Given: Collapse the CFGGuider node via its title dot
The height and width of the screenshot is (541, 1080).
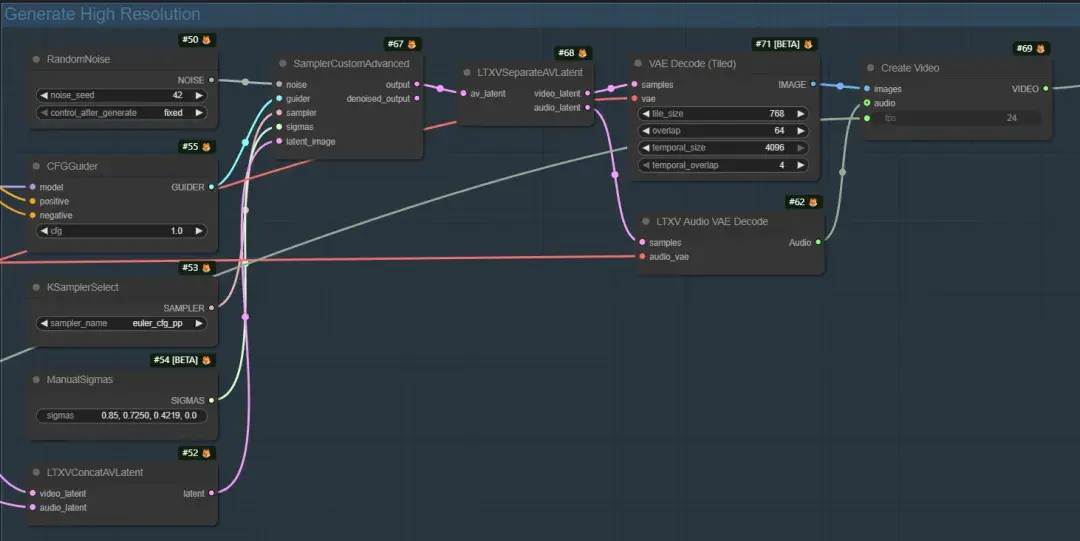Looking at the screenshot, I should pyautogui.click(x=37, y=166).
